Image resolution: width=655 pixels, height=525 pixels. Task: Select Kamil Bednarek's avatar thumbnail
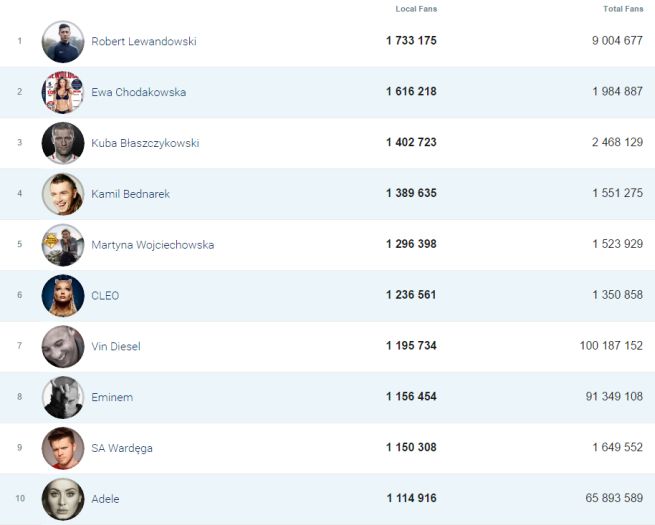(63, 194)
